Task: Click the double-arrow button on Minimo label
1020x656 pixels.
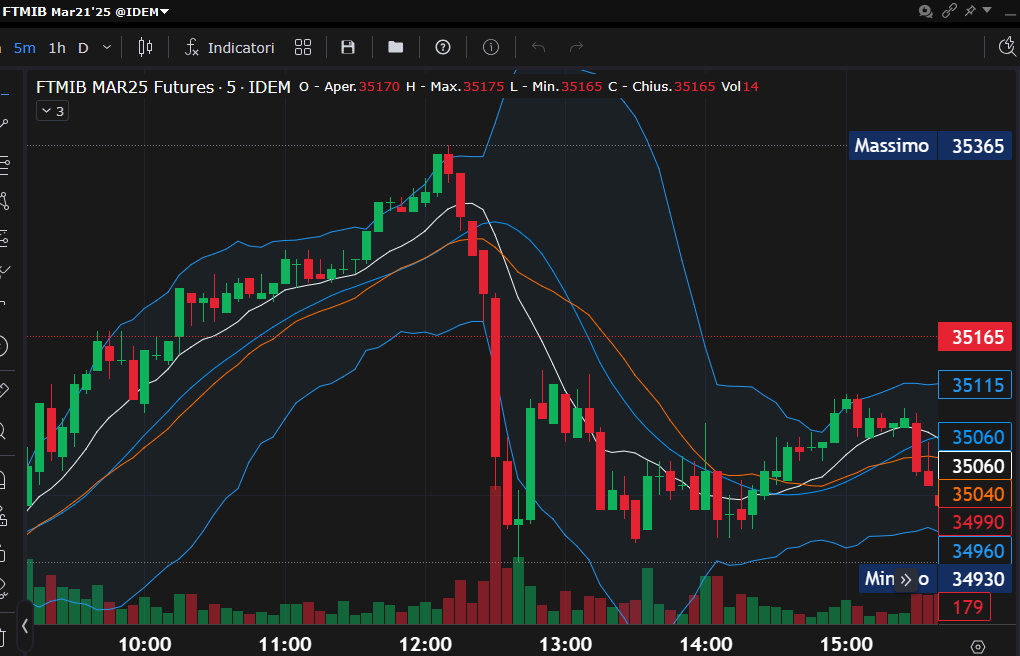Action: click(x=906, y=579)
